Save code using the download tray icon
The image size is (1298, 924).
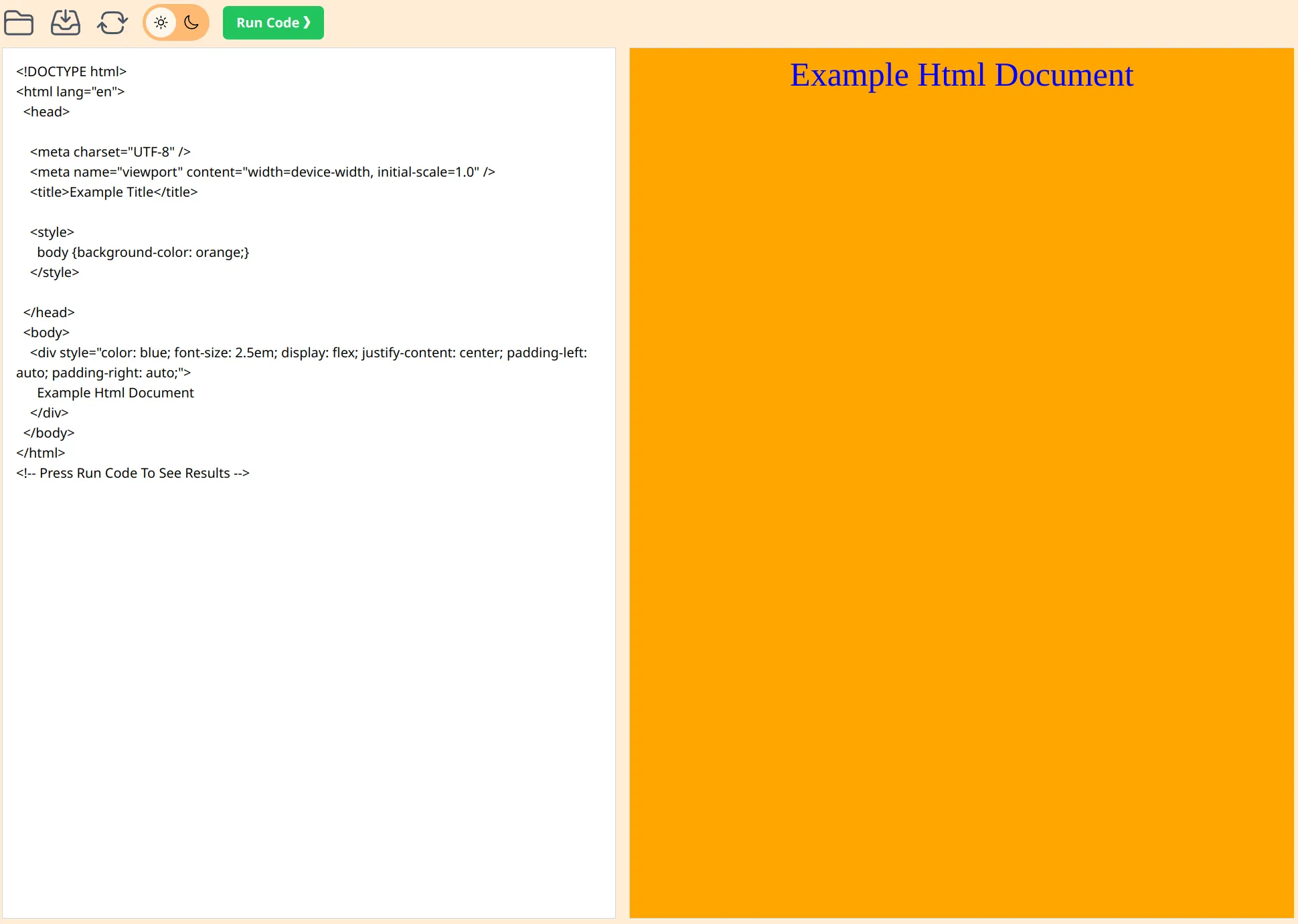point(66,23)
